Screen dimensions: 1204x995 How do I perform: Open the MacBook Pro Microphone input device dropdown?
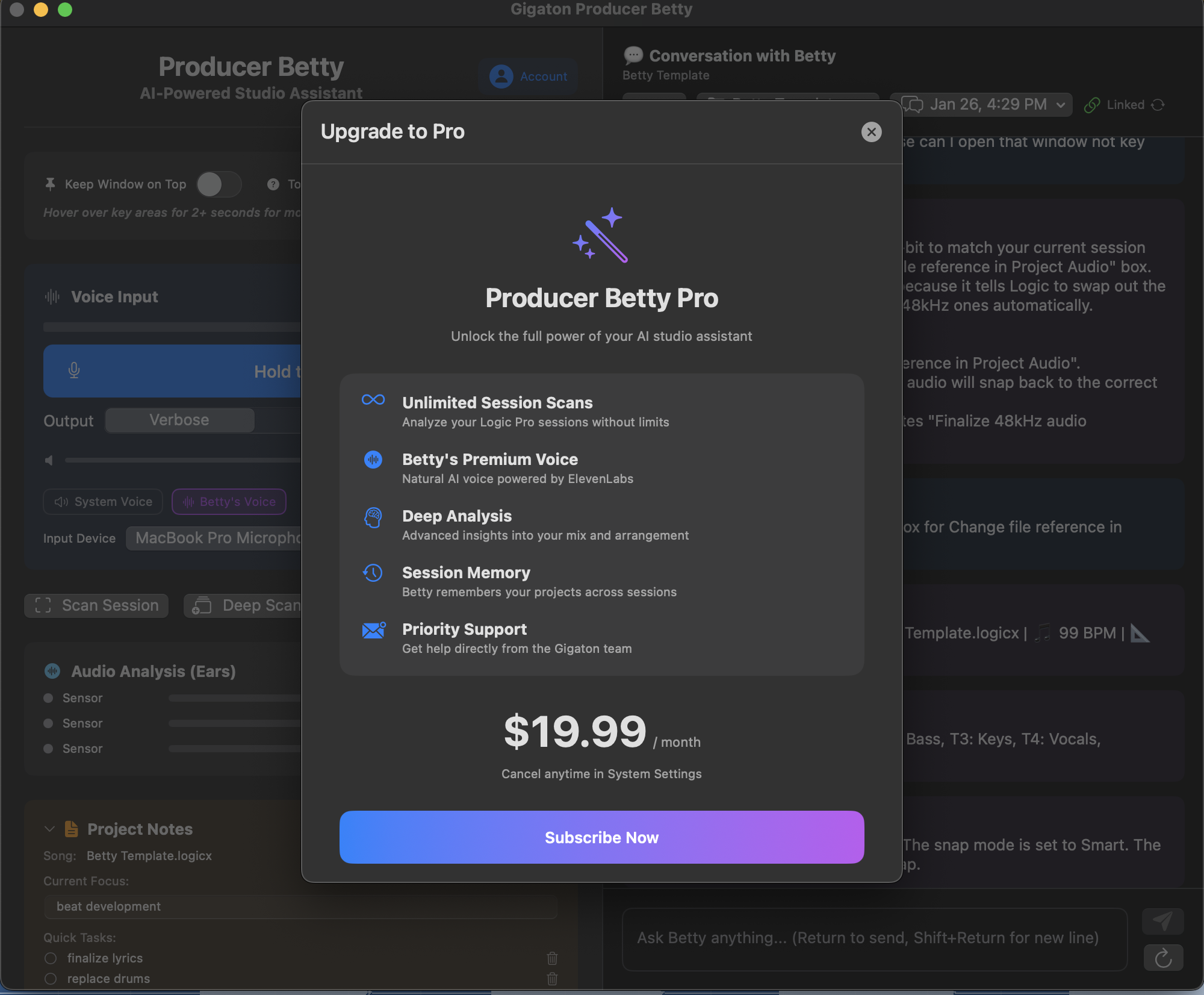point(217,538)
